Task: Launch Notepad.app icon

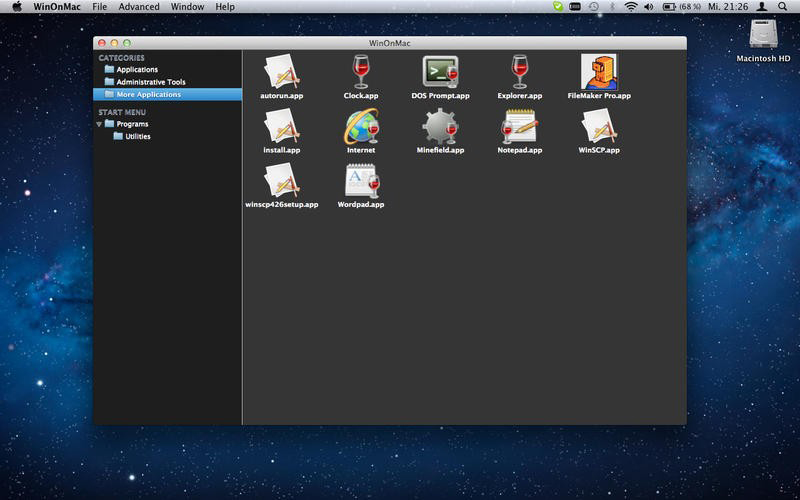Action: [519, 126]
